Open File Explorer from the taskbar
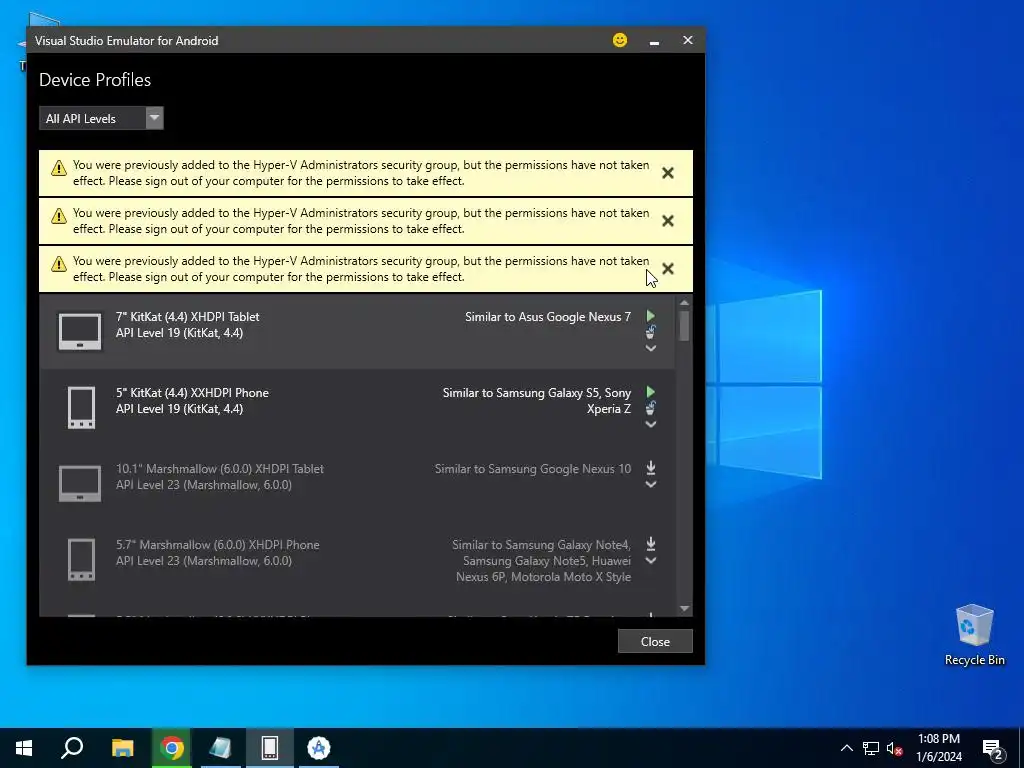The image size is (1024, 768). pos(122,748)
